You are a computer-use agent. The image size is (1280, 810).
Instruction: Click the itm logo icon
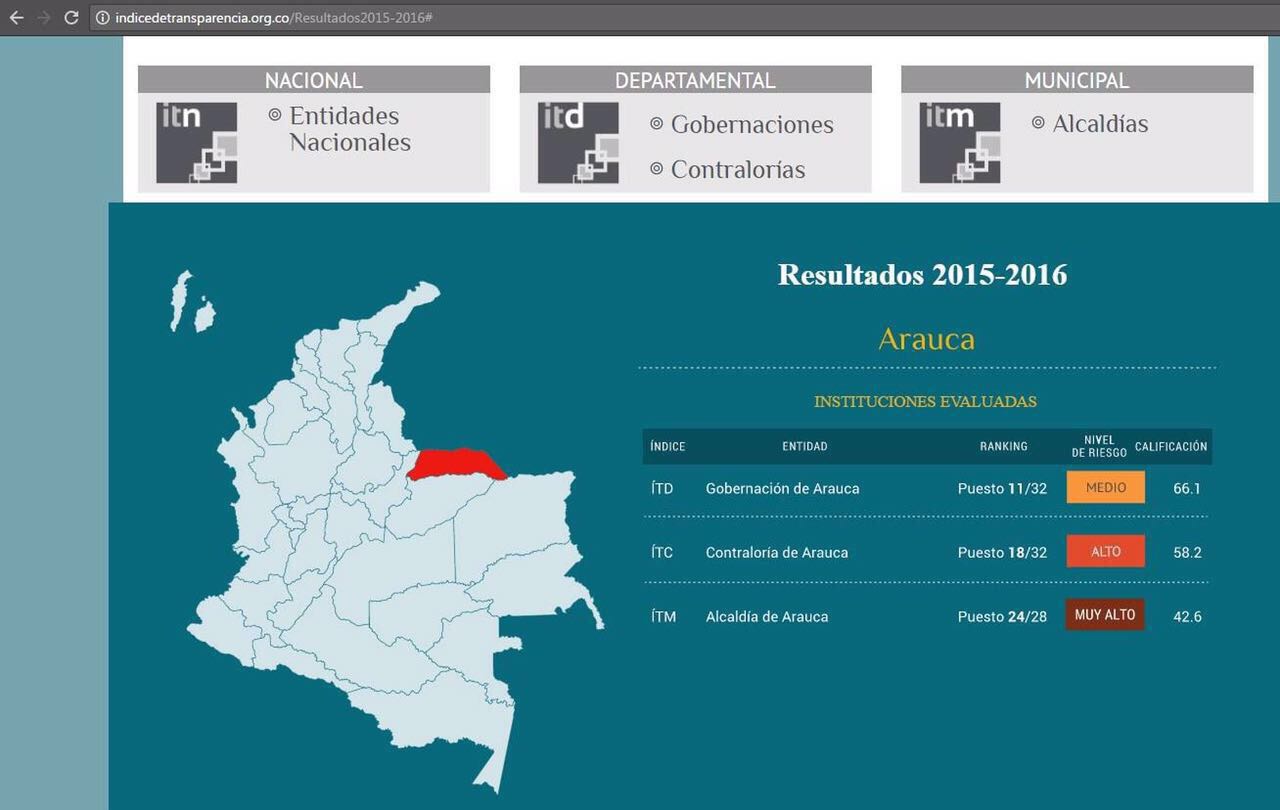coord(960,143)
